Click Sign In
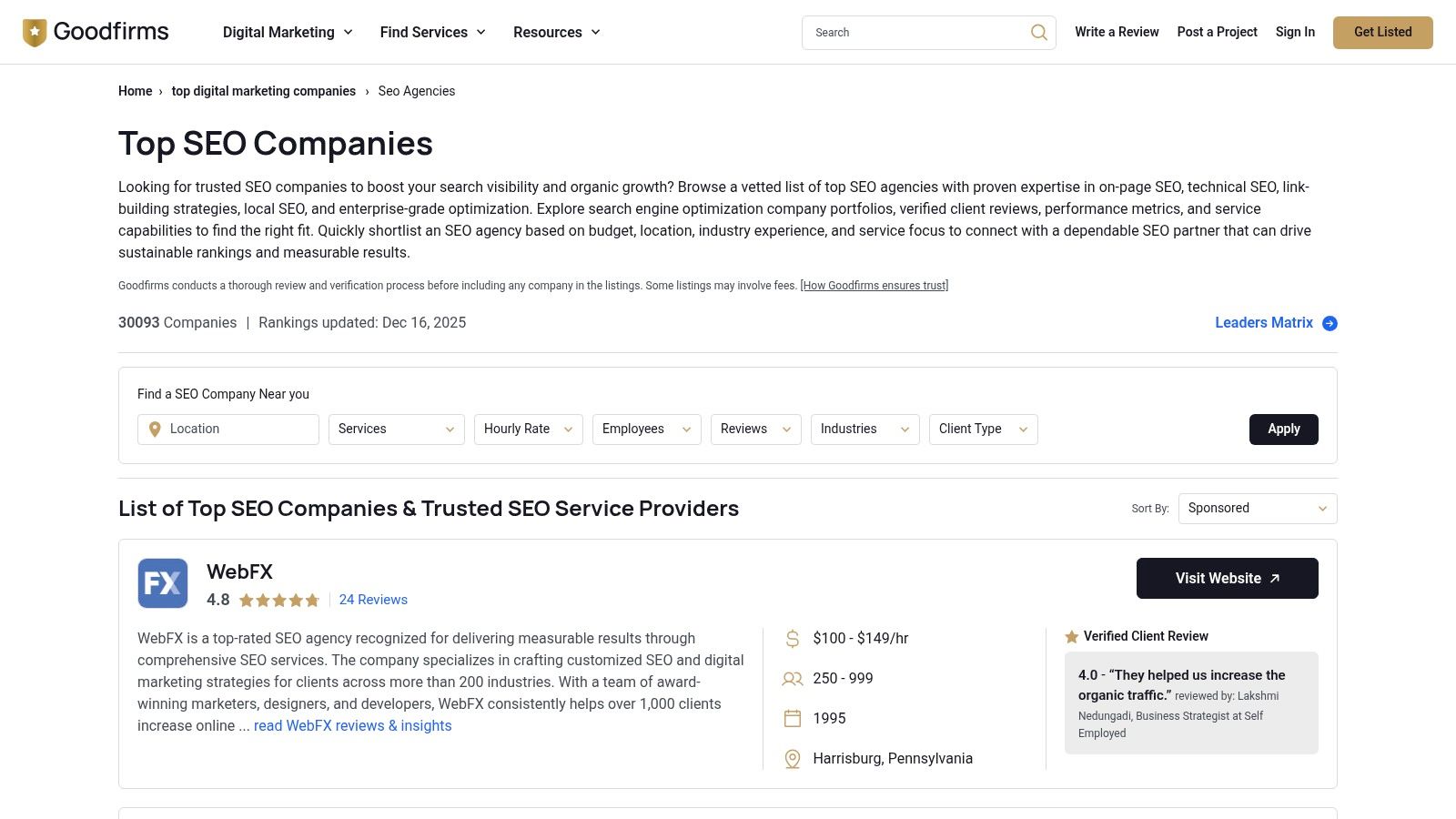1456x819 pixels. (x=1295, y=32)
